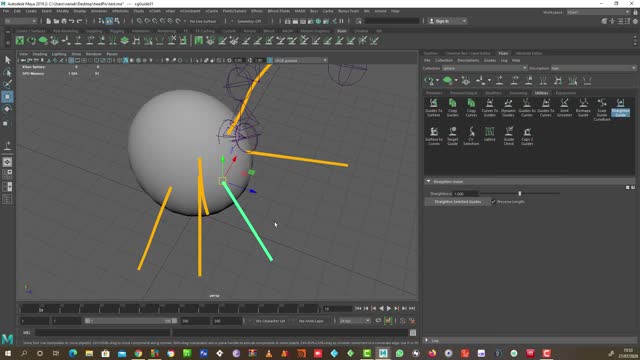Viewport: 640px width, 360px height.
Task: Select the Straighten Guide utility
Action: pos(620,107)
